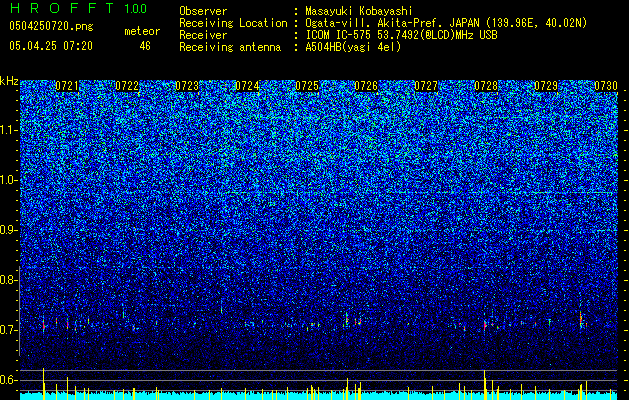Click the 0.7 frequency axis tick label
629x400 pixels.
(x=8, y=330)
